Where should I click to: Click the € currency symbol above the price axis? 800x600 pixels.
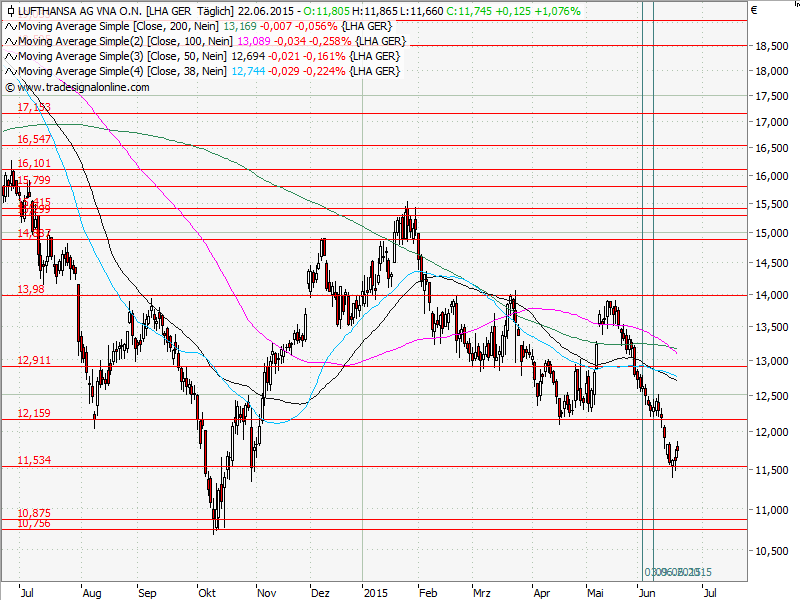tap(754, 11)
